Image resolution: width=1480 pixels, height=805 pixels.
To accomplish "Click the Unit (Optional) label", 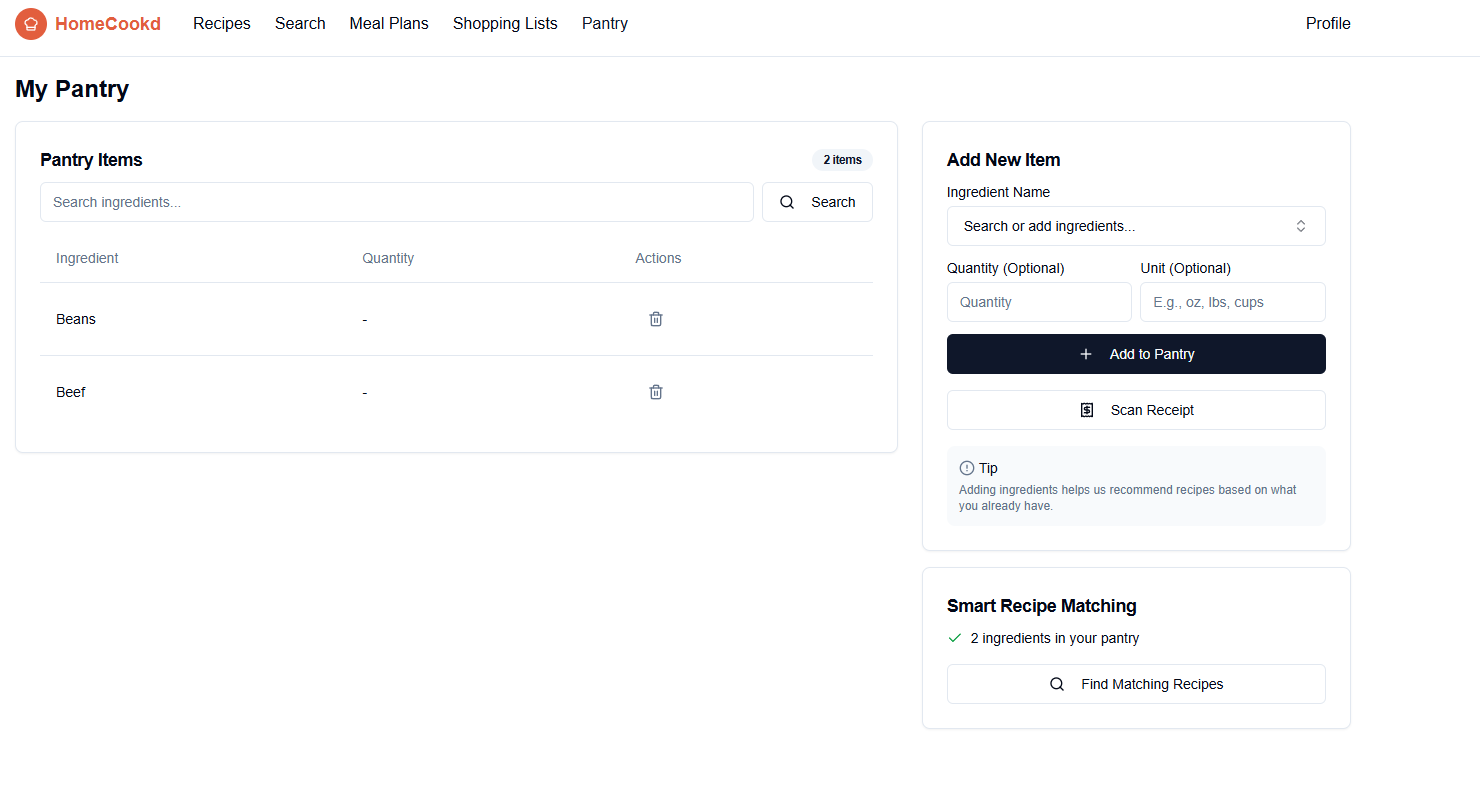I will click(1185, 268).
